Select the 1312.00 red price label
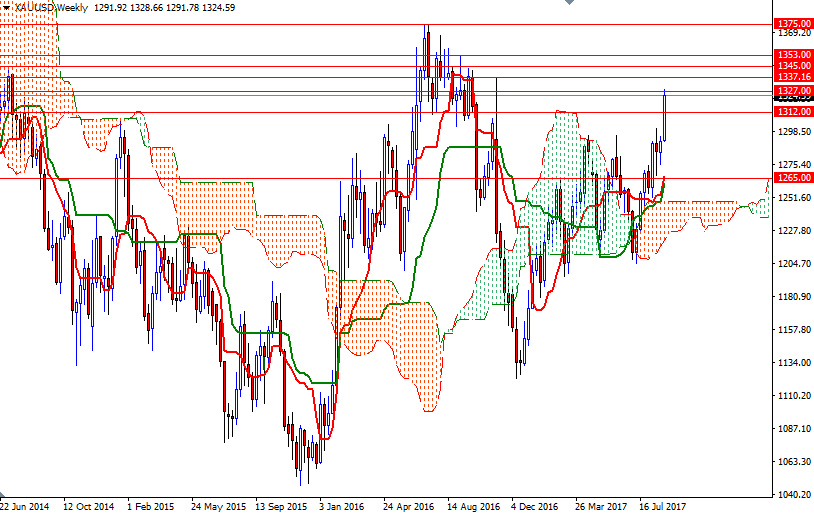This screenshot has width=814, height=514. coord(792,112)
